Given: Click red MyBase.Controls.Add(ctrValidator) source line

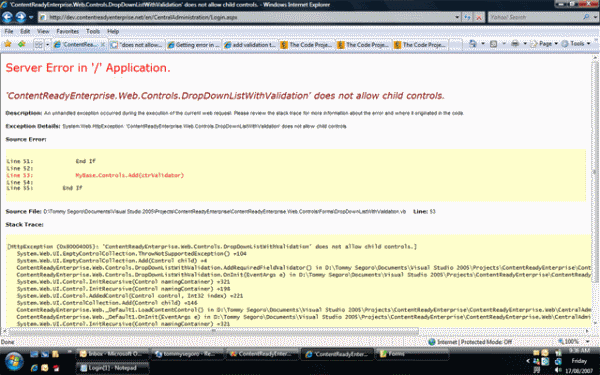Looking at the screenshot, I should coord(130,175).
